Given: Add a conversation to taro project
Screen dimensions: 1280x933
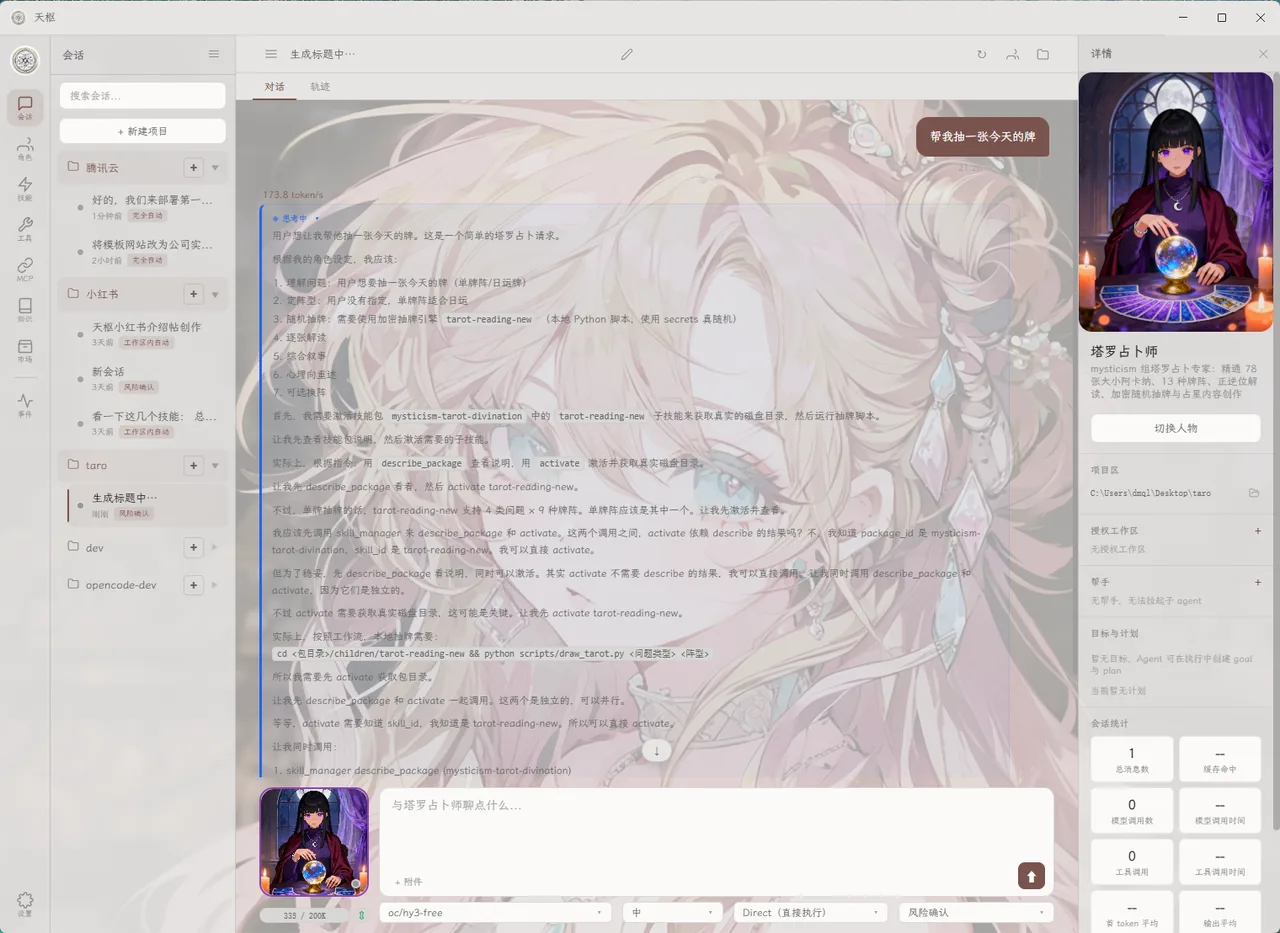Looking at the screenshot, I should click(194, 465).
